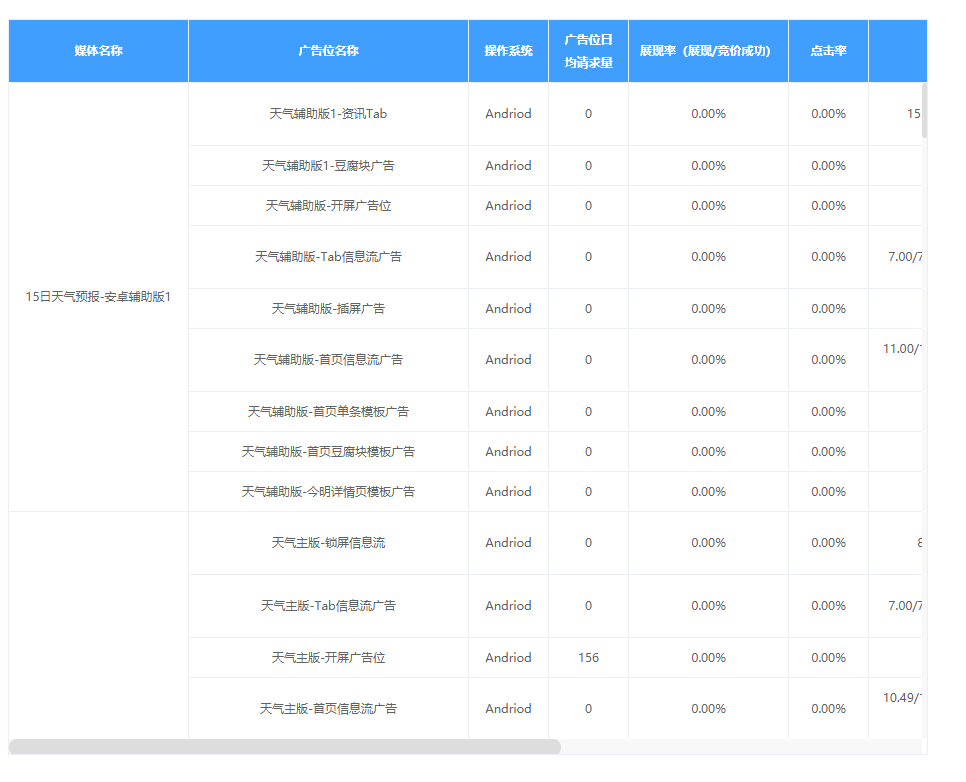
Task: Open 天气辅助版-Tab信息流广告 ad placement
Action: coord(327,256)
